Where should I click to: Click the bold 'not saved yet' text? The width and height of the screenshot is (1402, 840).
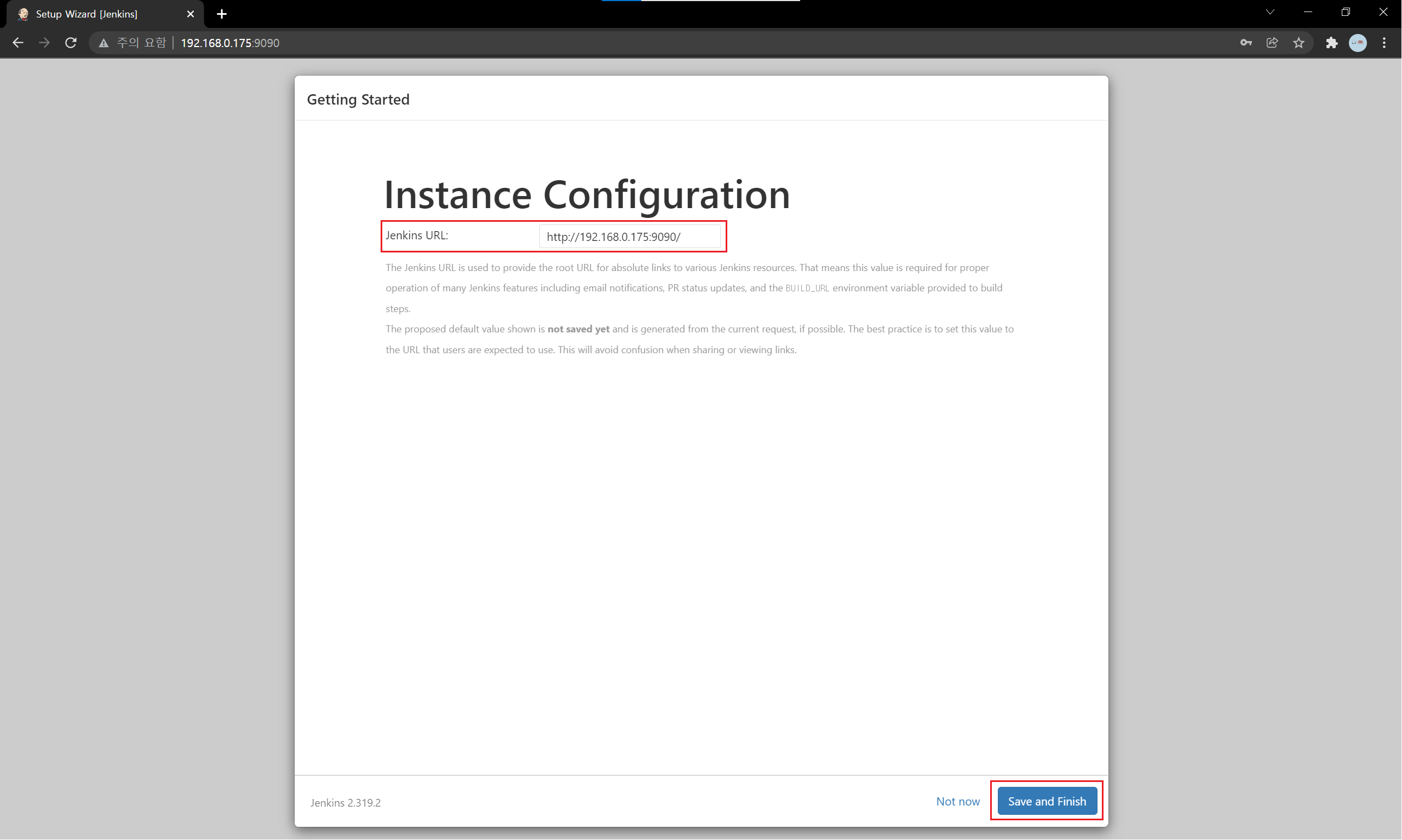coord(578,329)
